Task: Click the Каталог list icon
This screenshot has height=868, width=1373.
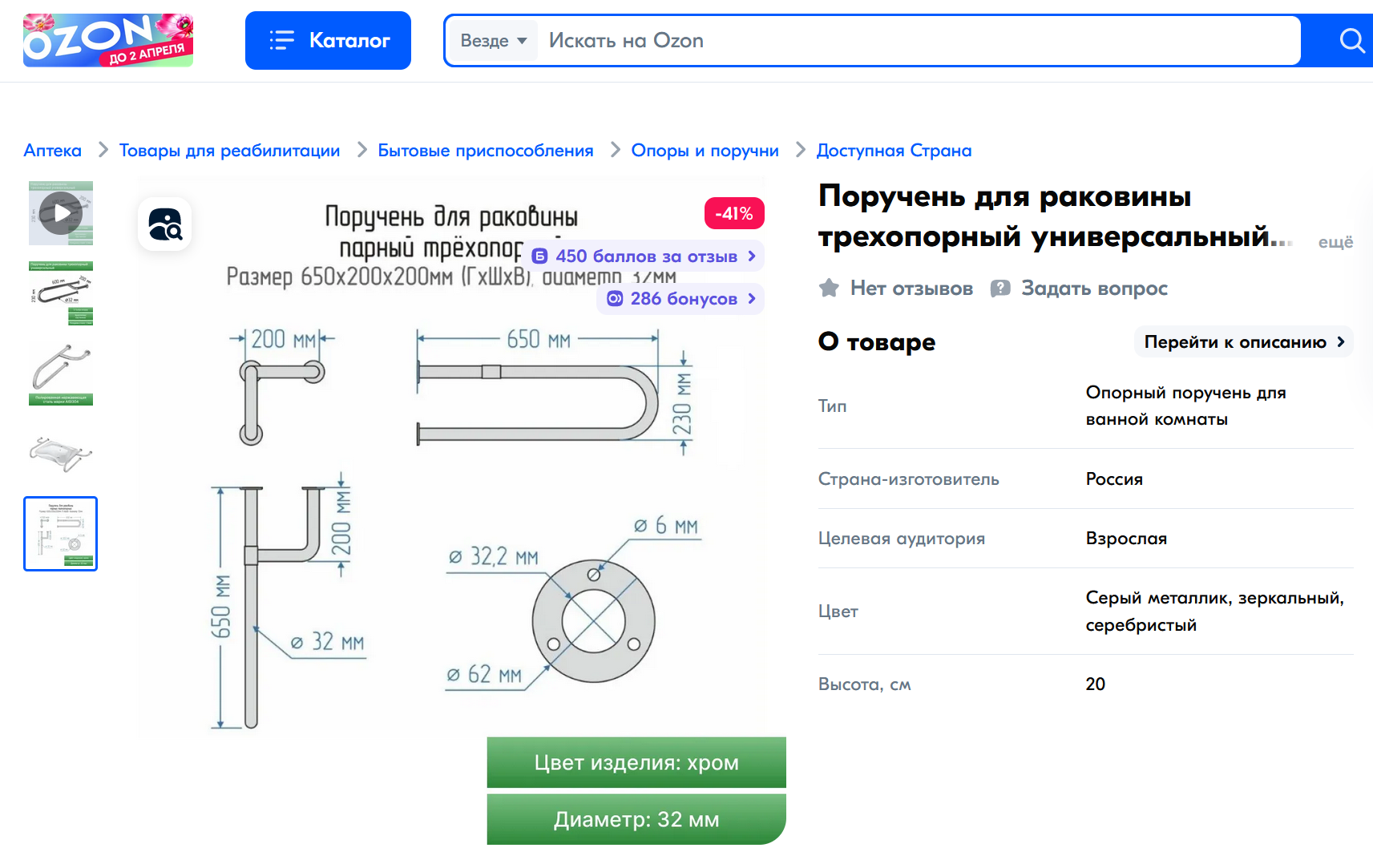Action: pyautogui.click(x=282, y=40)
